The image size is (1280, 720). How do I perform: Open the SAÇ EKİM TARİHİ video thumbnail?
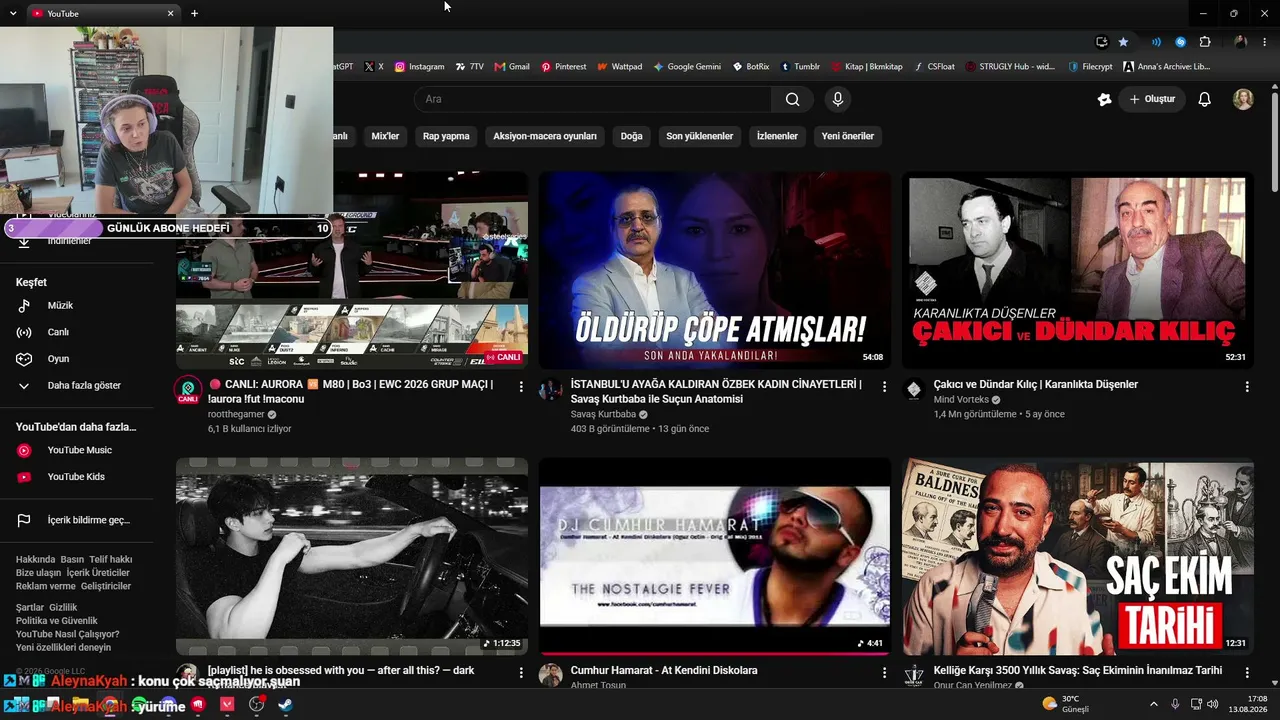1078,557
